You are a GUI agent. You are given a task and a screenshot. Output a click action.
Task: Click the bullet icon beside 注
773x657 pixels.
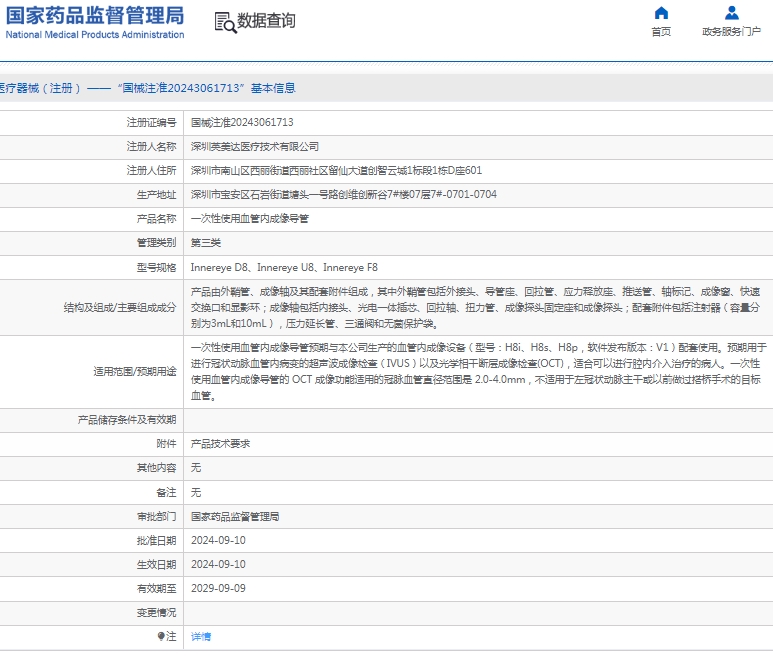pyautogui.click(x=161, y=636)
